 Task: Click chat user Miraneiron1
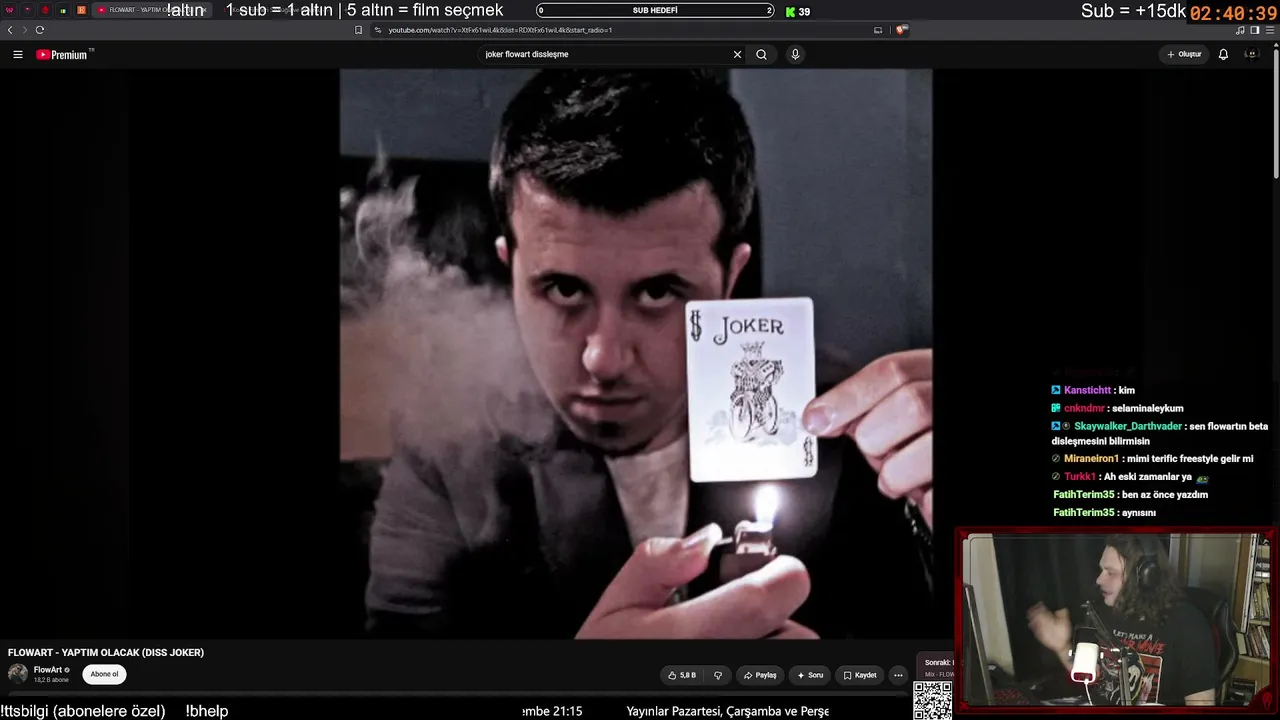pos(1091,458)
